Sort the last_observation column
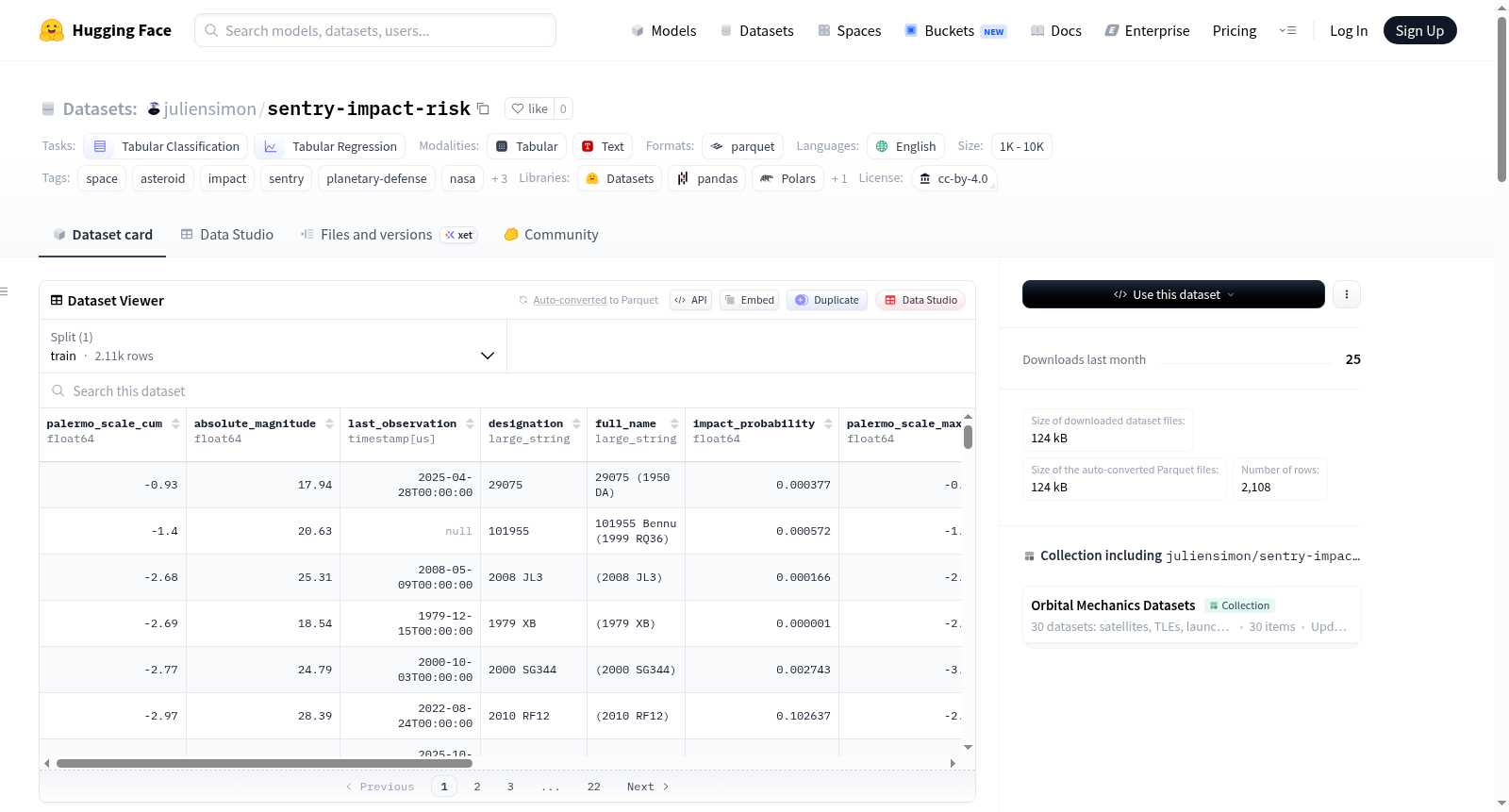 [470, 423]
